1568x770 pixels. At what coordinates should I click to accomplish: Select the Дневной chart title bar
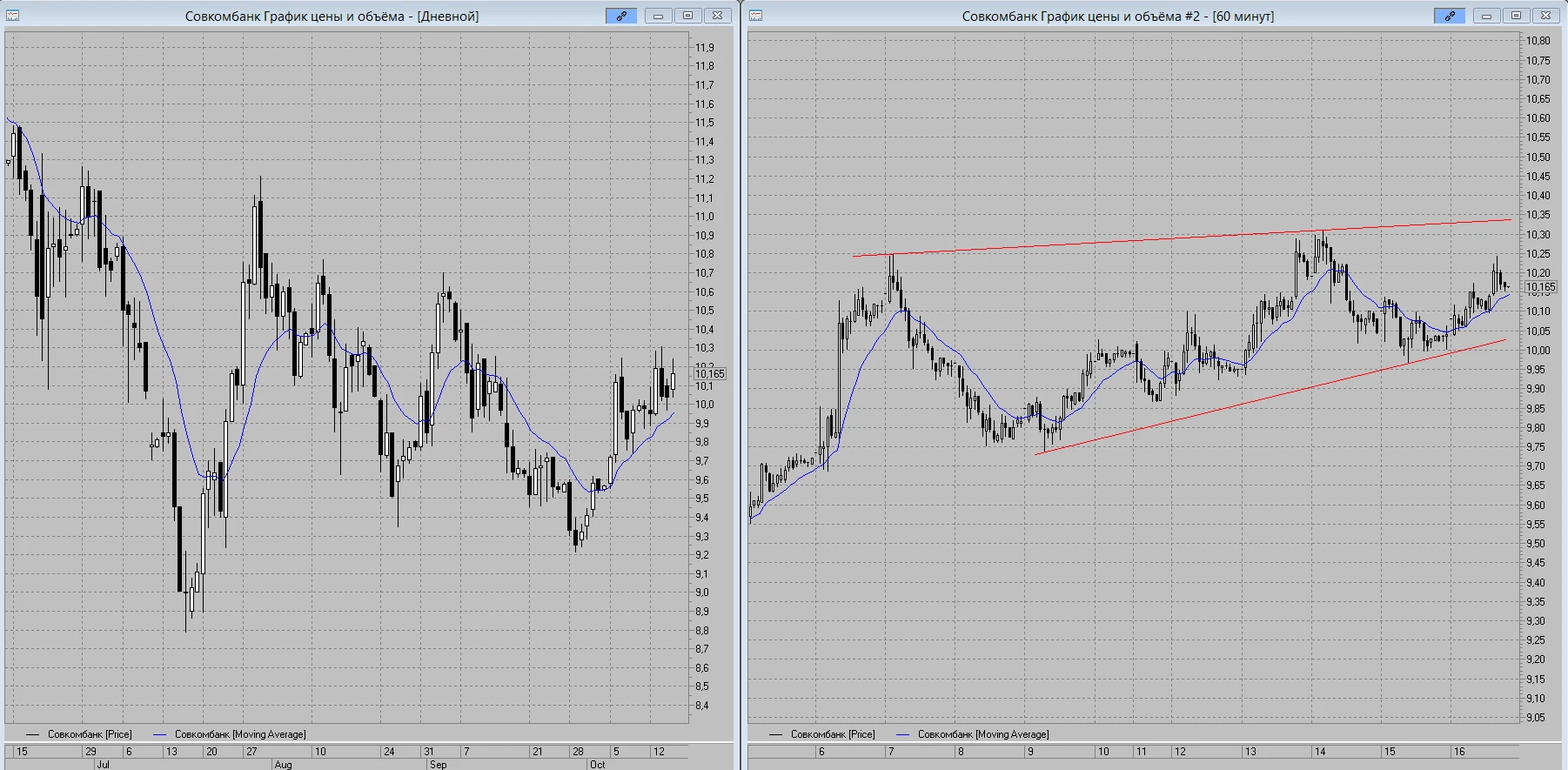(332, 16)
